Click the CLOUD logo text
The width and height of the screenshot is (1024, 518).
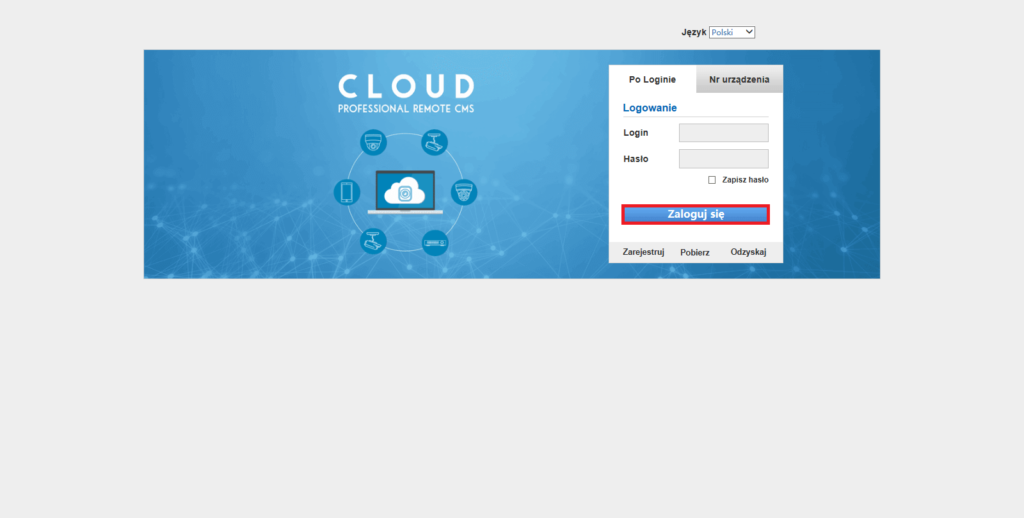tap(406, 86)
